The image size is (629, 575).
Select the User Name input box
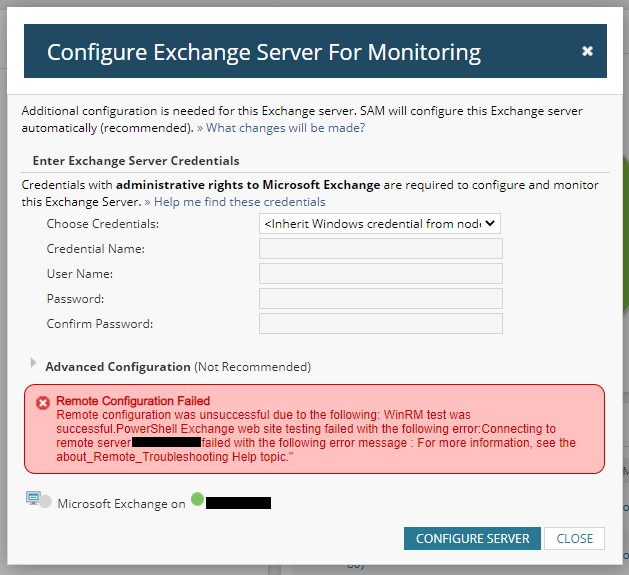click(380, 274)
